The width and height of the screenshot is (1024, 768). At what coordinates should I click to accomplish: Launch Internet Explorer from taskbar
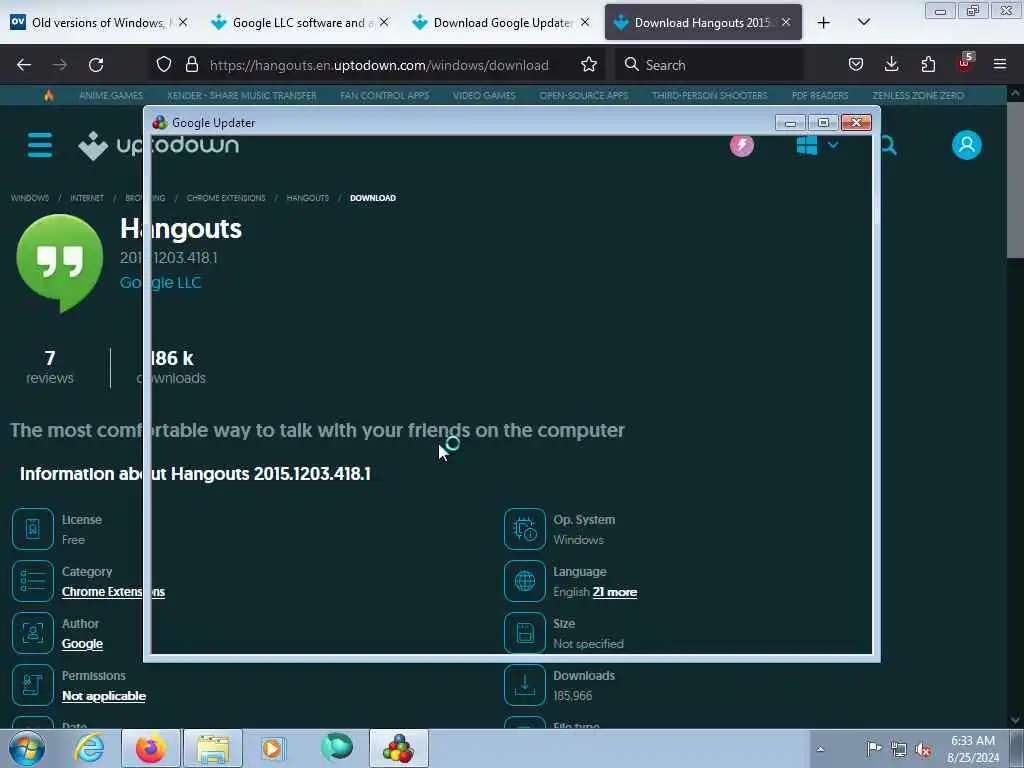click(89, 748)
